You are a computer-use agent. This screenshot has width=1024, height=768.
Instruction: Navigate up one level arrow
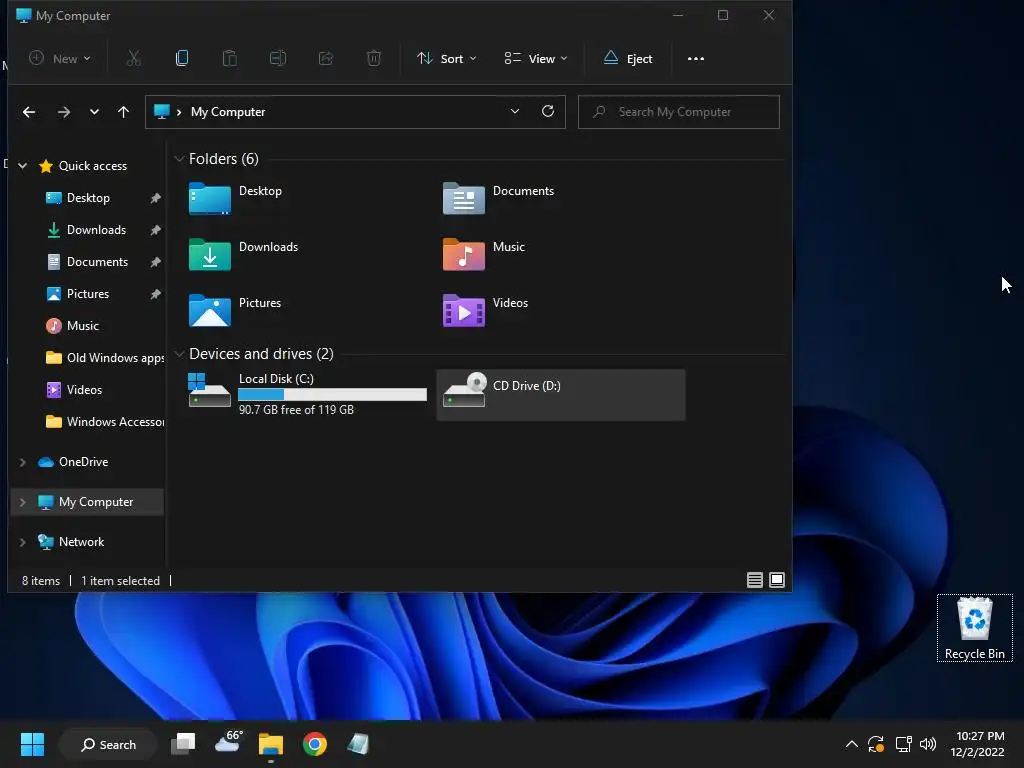tap(123, 112)
